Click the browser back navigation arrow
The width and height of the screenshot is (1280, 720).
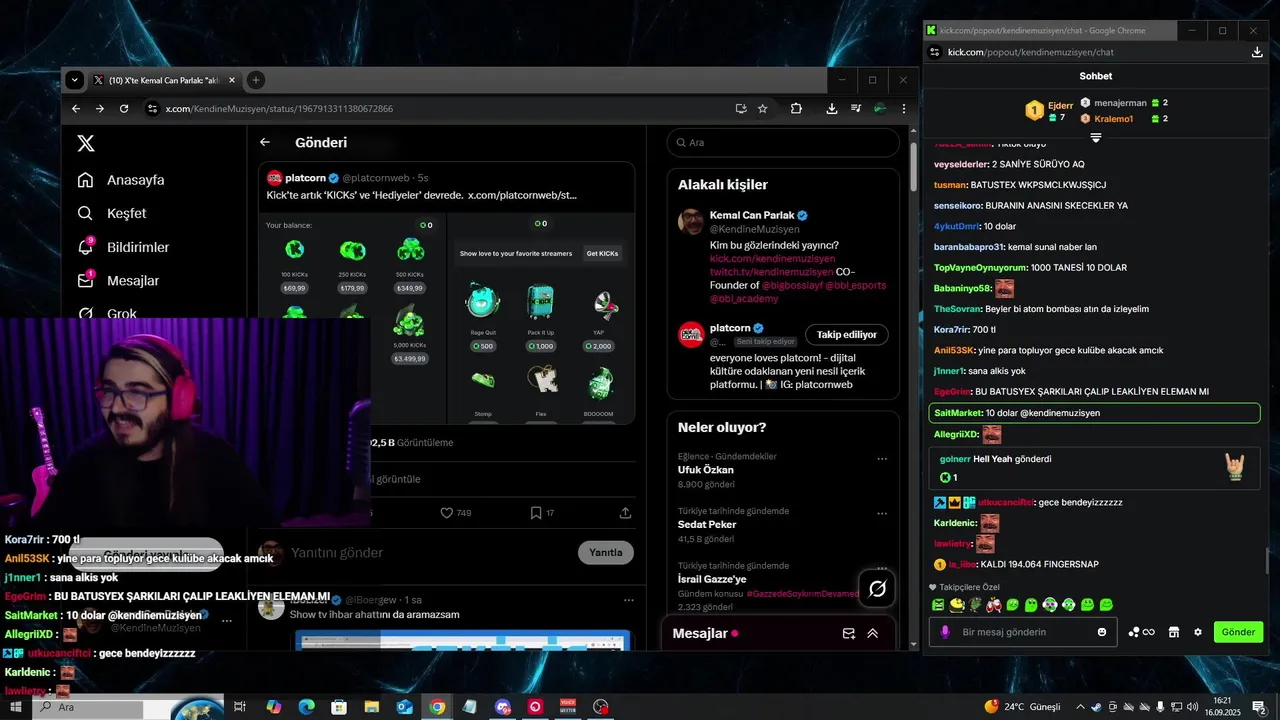76,108
